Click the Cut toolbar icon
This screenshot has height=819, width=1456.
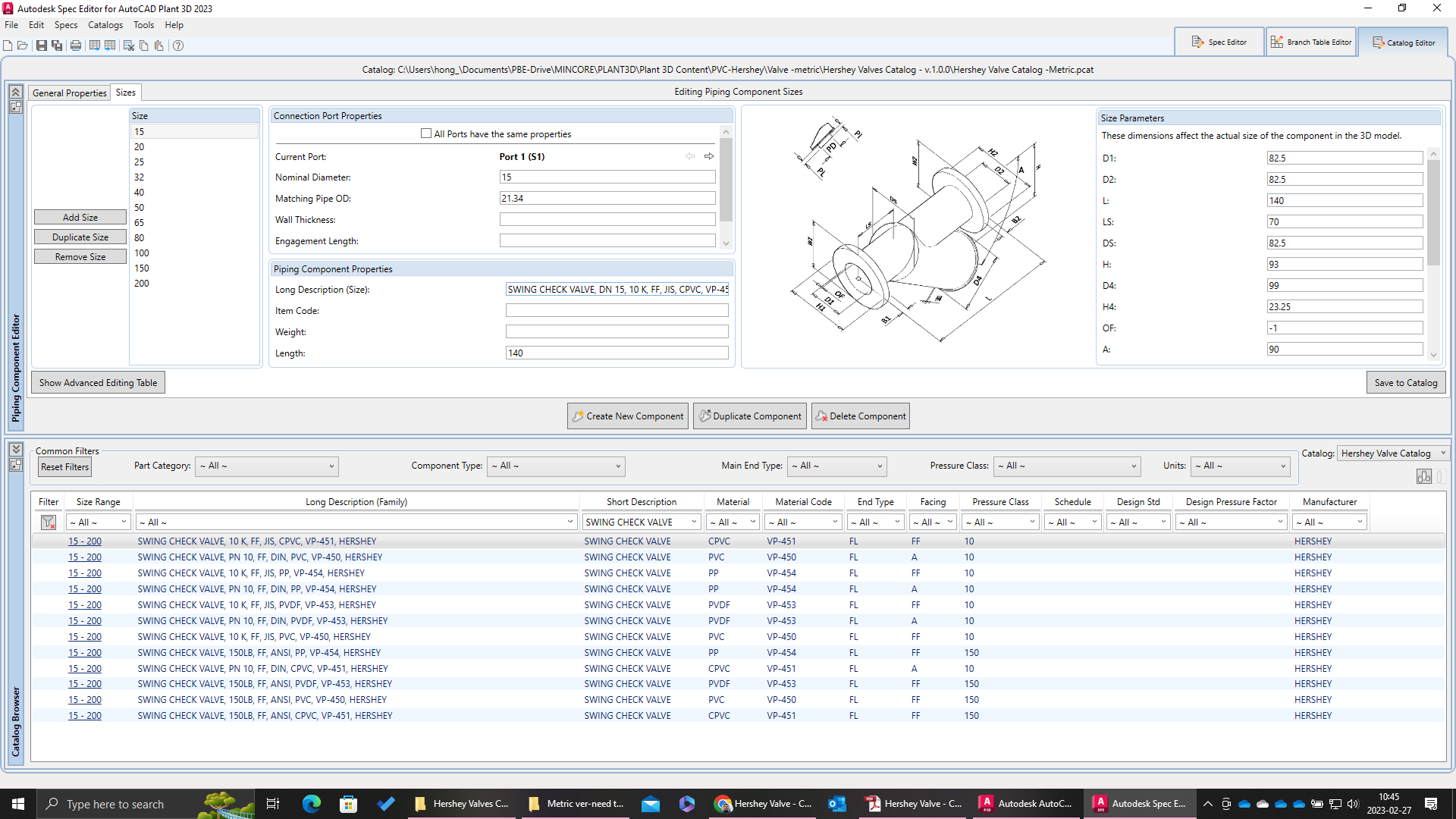click(129, 45)
